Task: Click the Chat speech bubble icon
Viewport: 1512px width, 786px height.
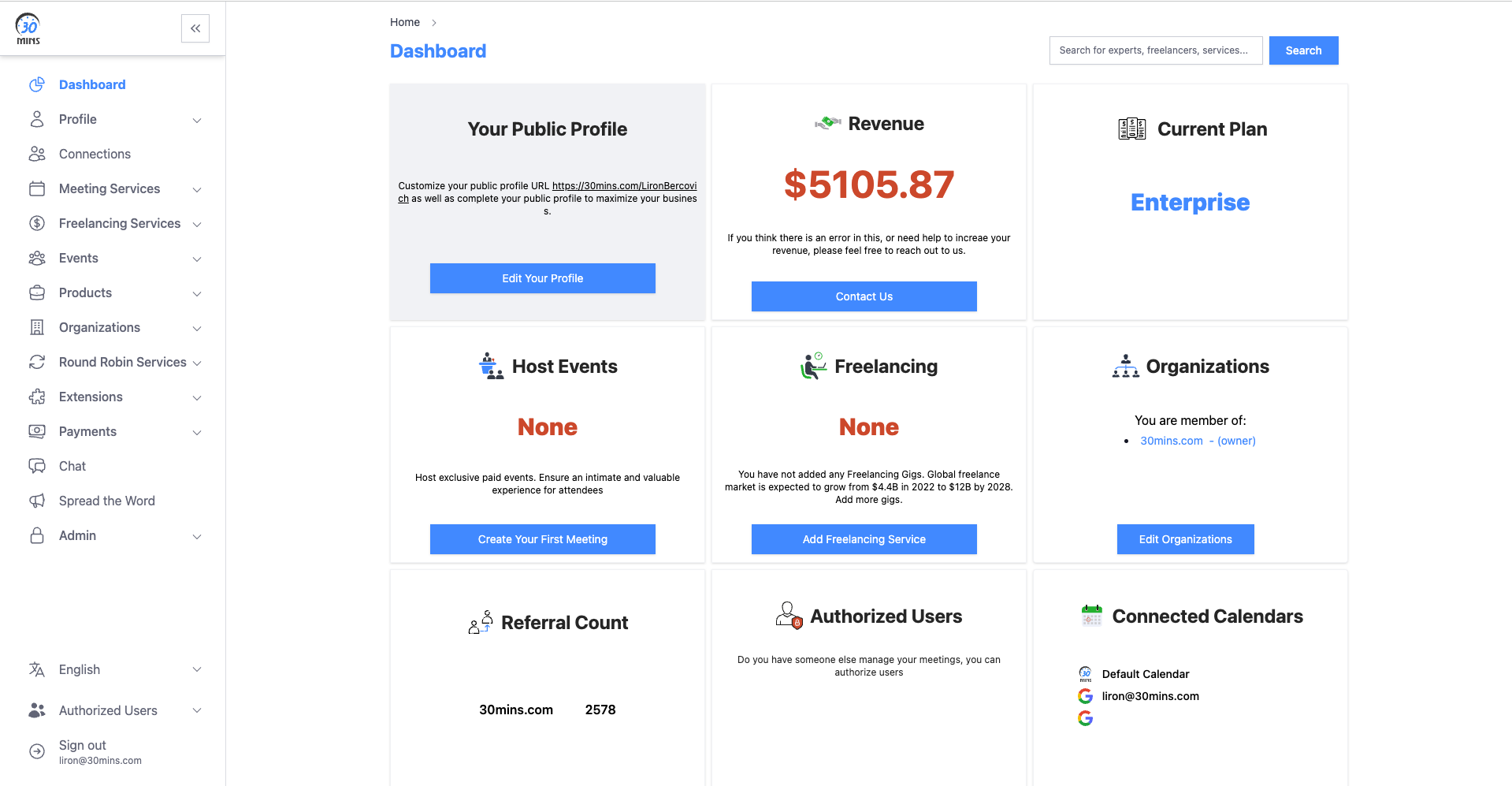Action: pyautogui.click(x=37, y=466)
